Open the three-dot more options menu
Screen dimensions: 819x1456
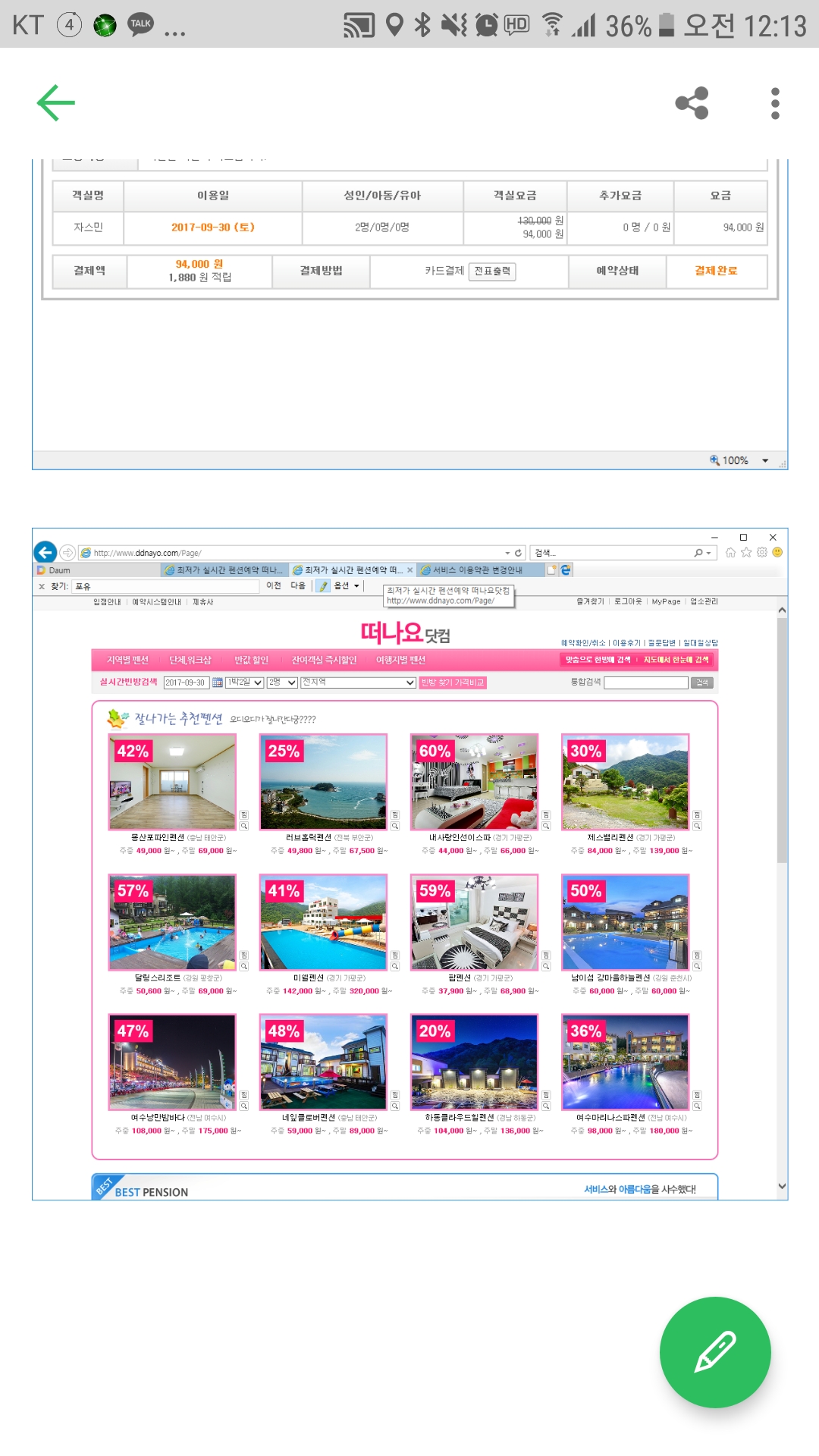775,103
